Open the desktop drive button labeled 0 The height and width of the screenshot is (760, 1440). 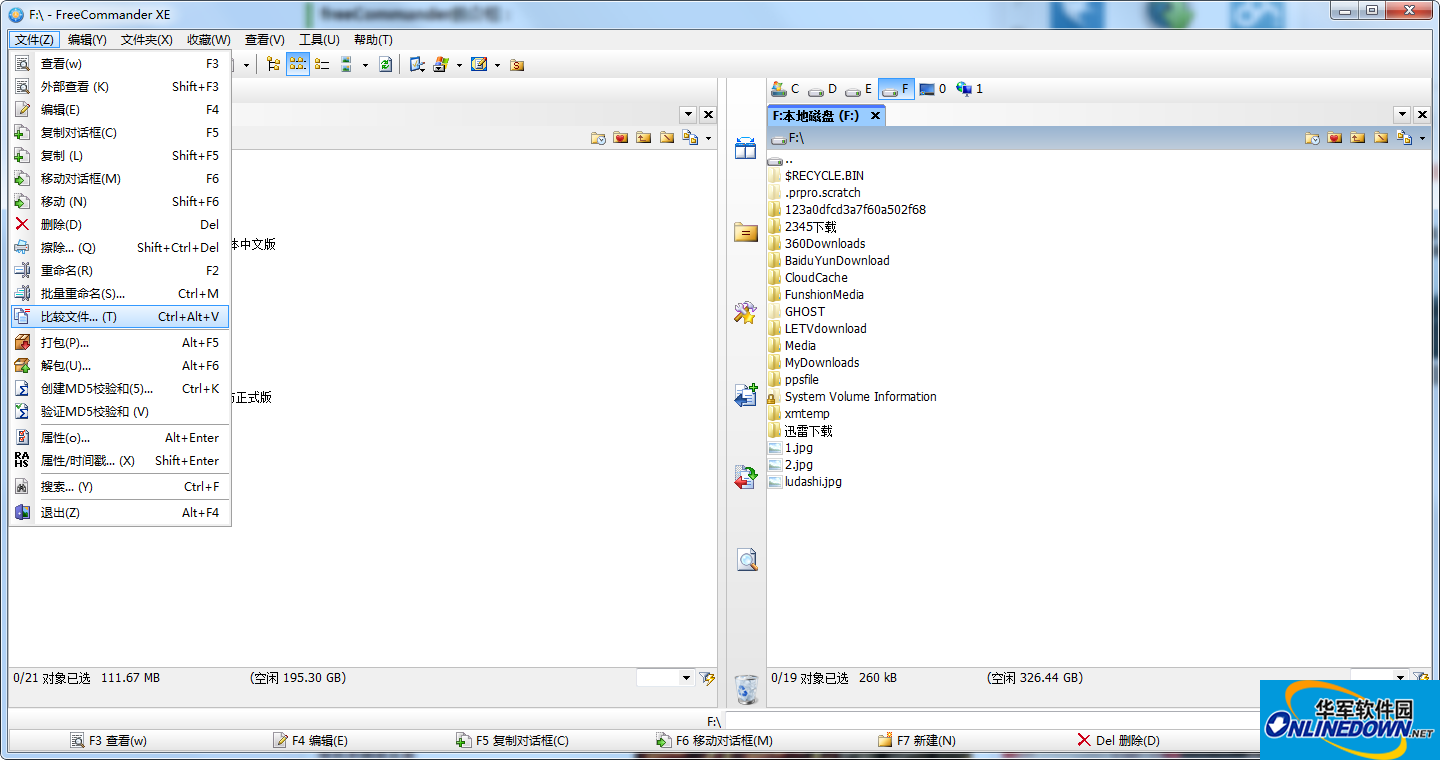pos(932,89)
